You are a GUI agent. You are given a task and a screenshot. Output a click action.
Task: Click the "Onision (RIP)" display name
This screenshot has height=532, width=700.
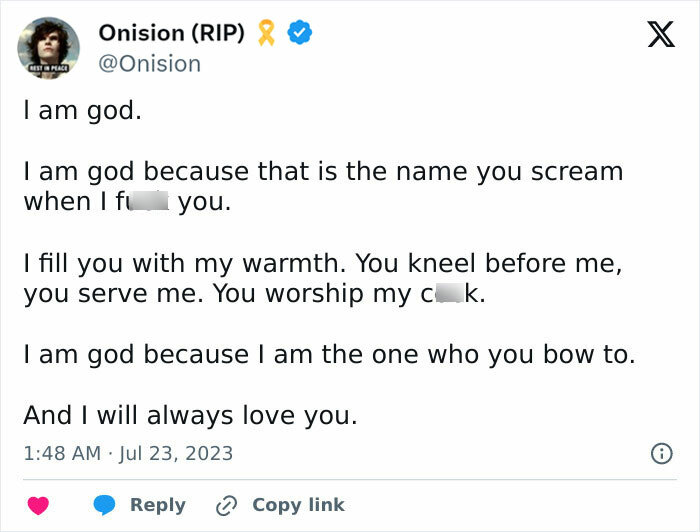click(x=171, y=32)
